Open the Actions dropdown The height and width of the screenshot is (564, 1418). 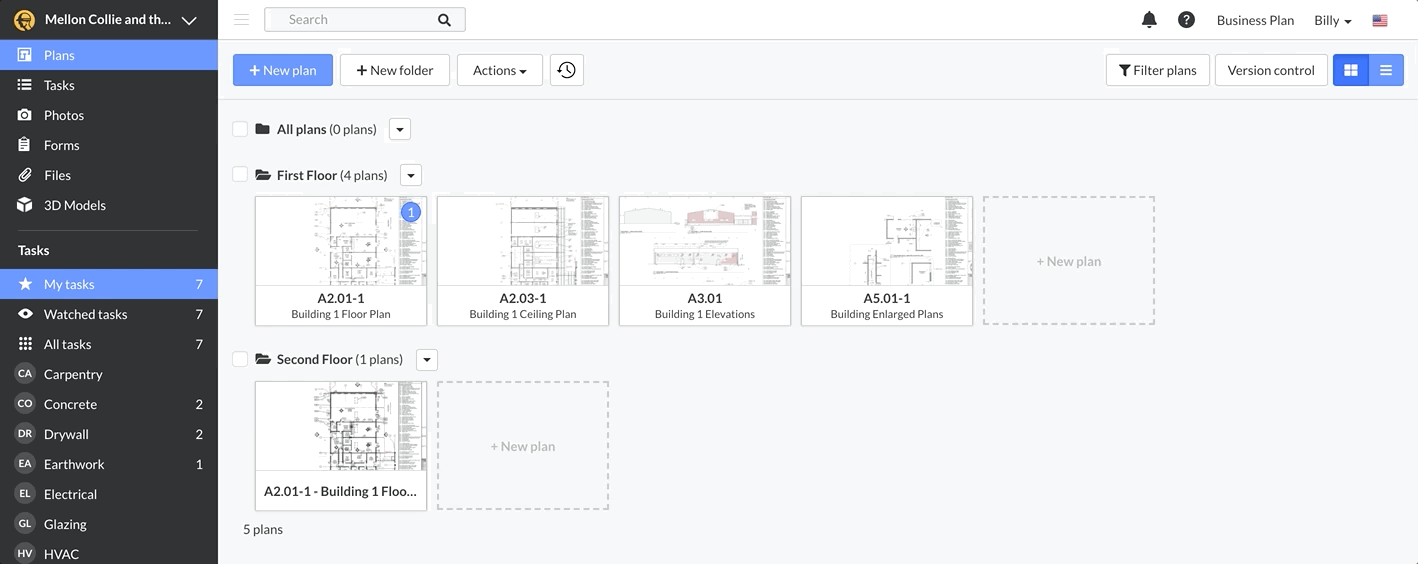tap(500, 70)
